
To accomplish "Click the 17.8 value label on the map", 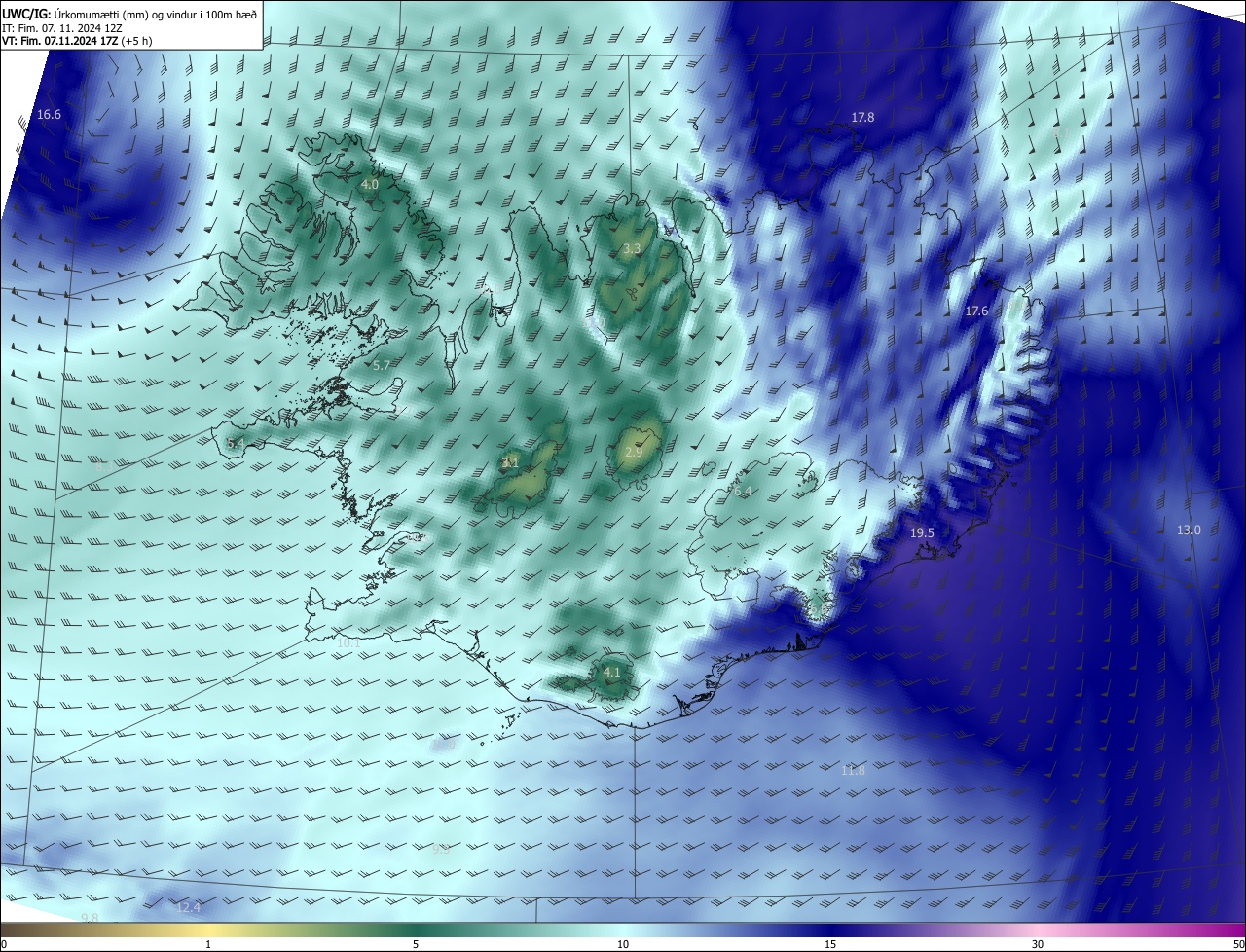I will [x=862, y=117].
